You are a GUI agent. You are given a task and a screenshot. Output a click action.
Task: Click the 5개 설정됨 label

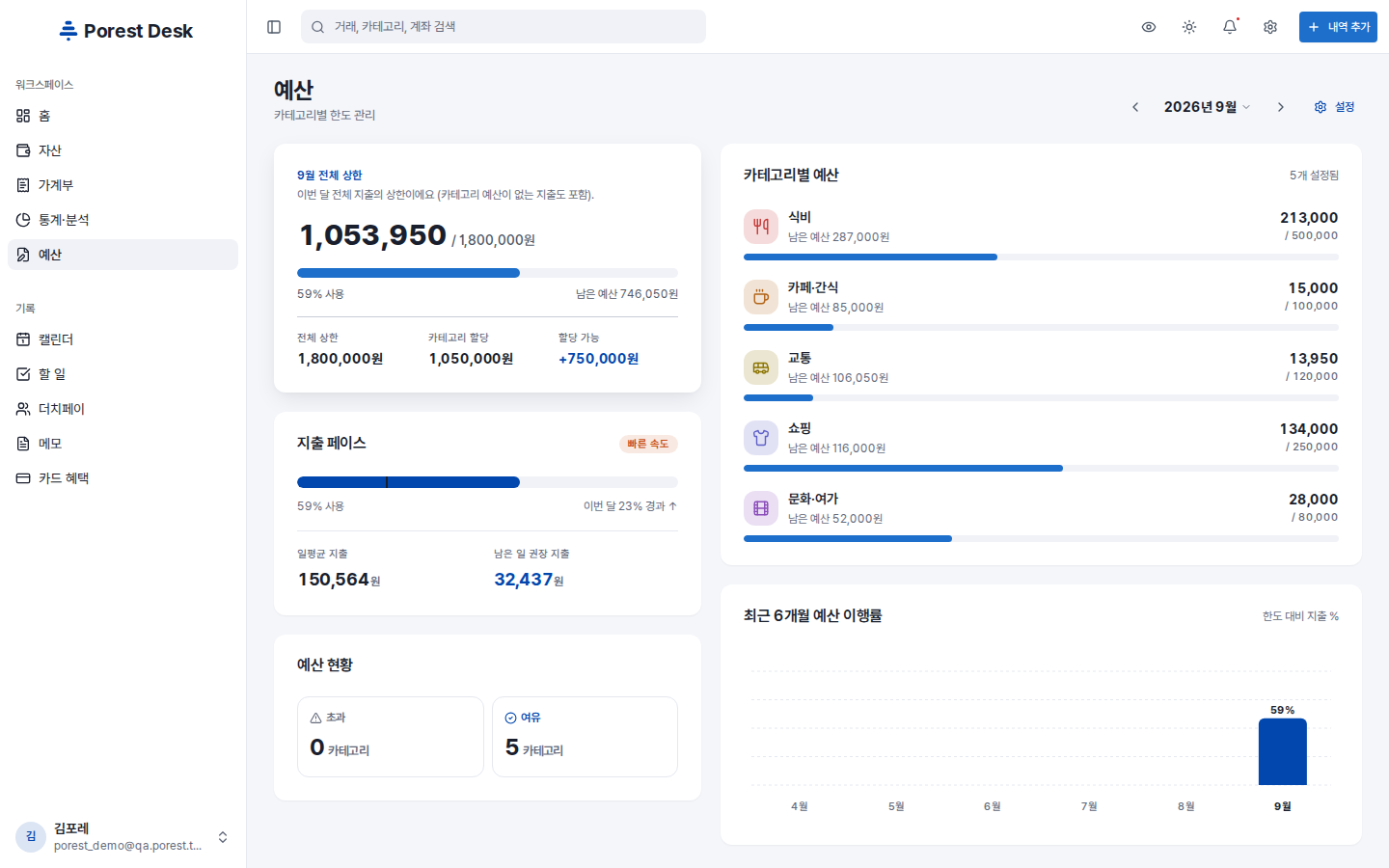pos(1314,176)
